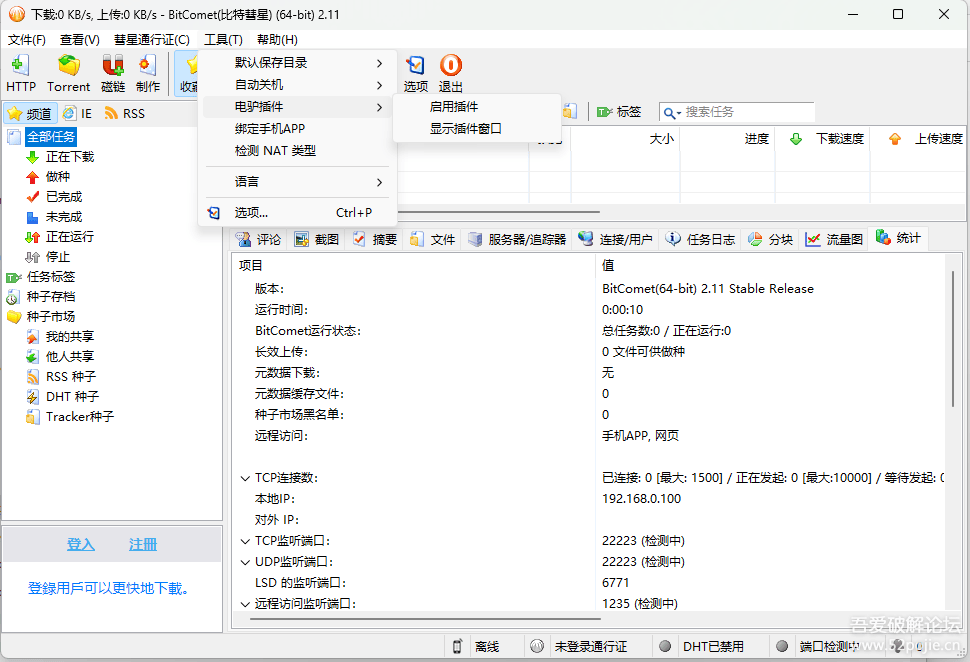Image resolution: width=970 pixels, height=662 pixels.
Task: Open the 文件(F) menu
Action: [x=27, y=40]
